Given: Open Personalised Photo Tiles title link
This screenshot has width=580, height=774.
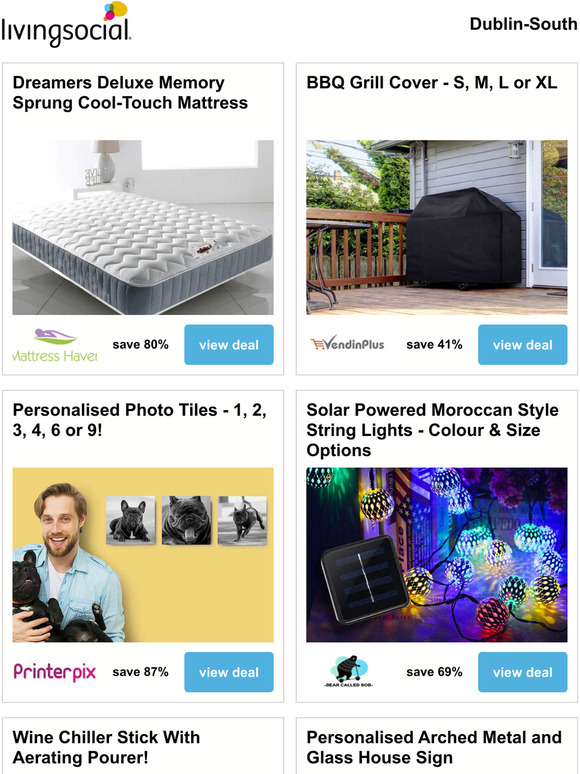Looking at the screenshot, I should click(140, 420).
